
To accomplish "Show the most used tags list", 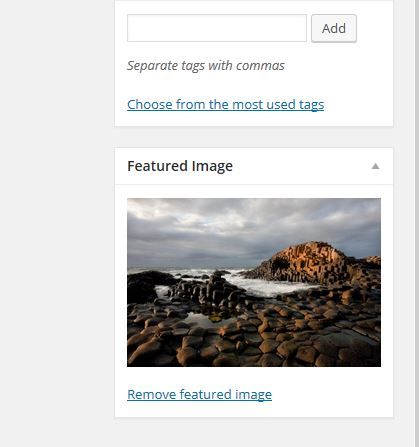I will coord(225,104).
